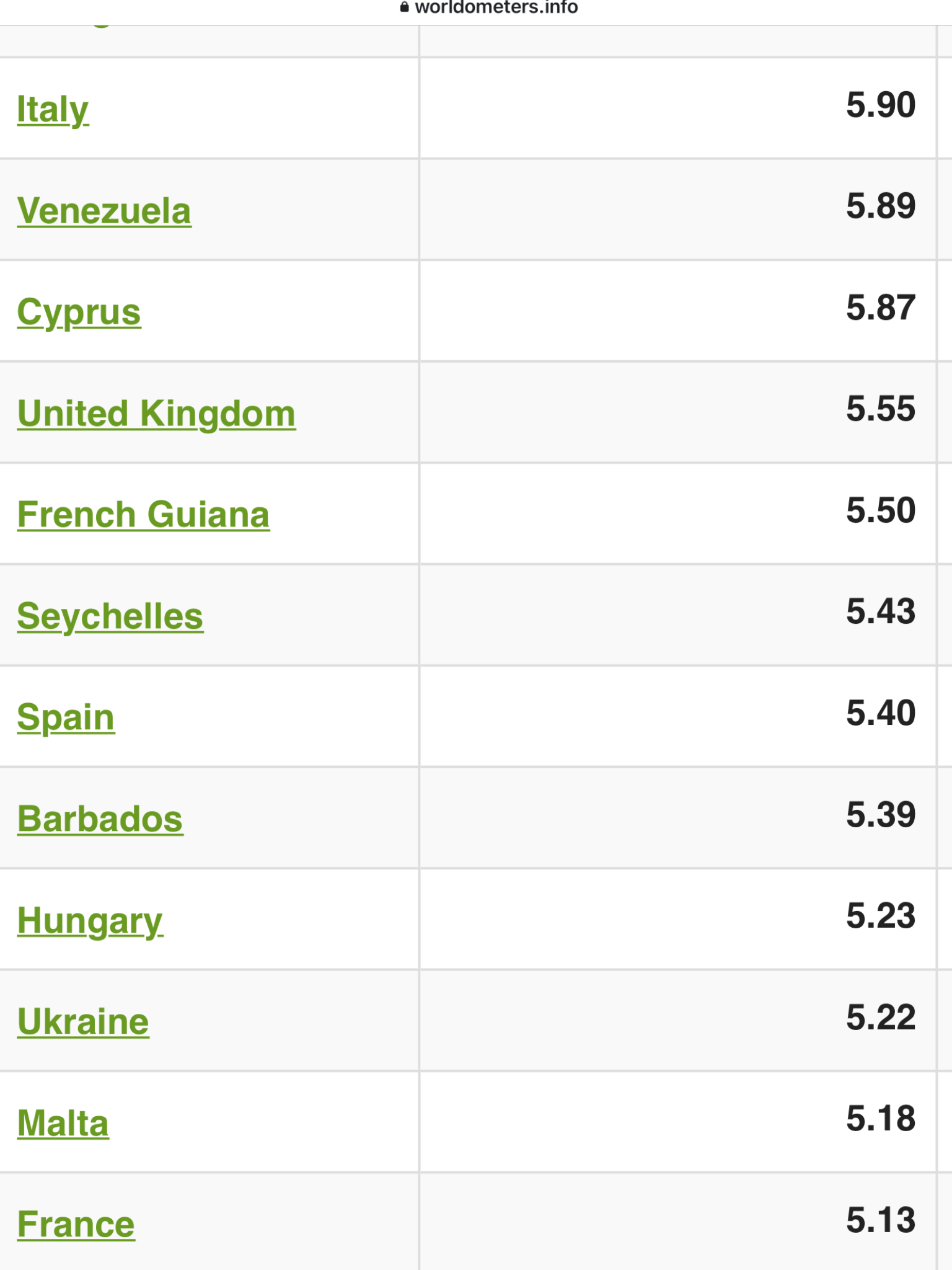This screenshot has height=1270, width=952.
Task: Open the United Kingdom link
Action: point(156,414)
